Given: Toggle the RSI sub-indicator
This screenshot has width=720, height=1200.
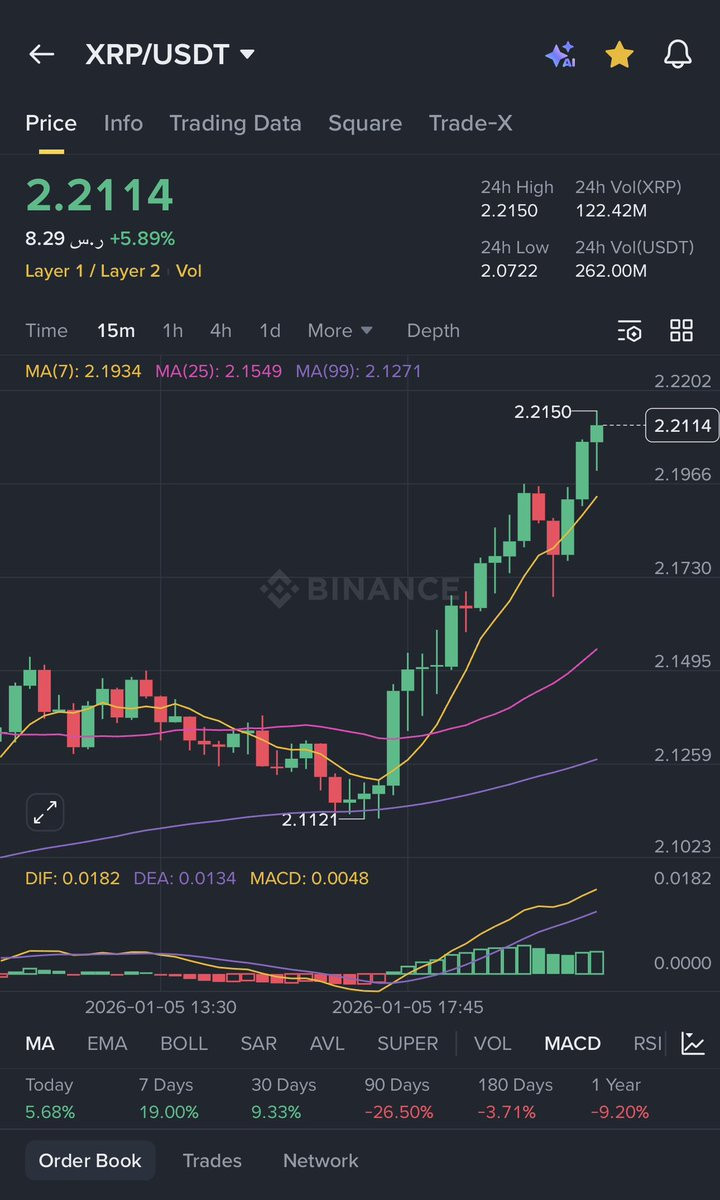Looking at the screenshot, I should point(647,1044).
